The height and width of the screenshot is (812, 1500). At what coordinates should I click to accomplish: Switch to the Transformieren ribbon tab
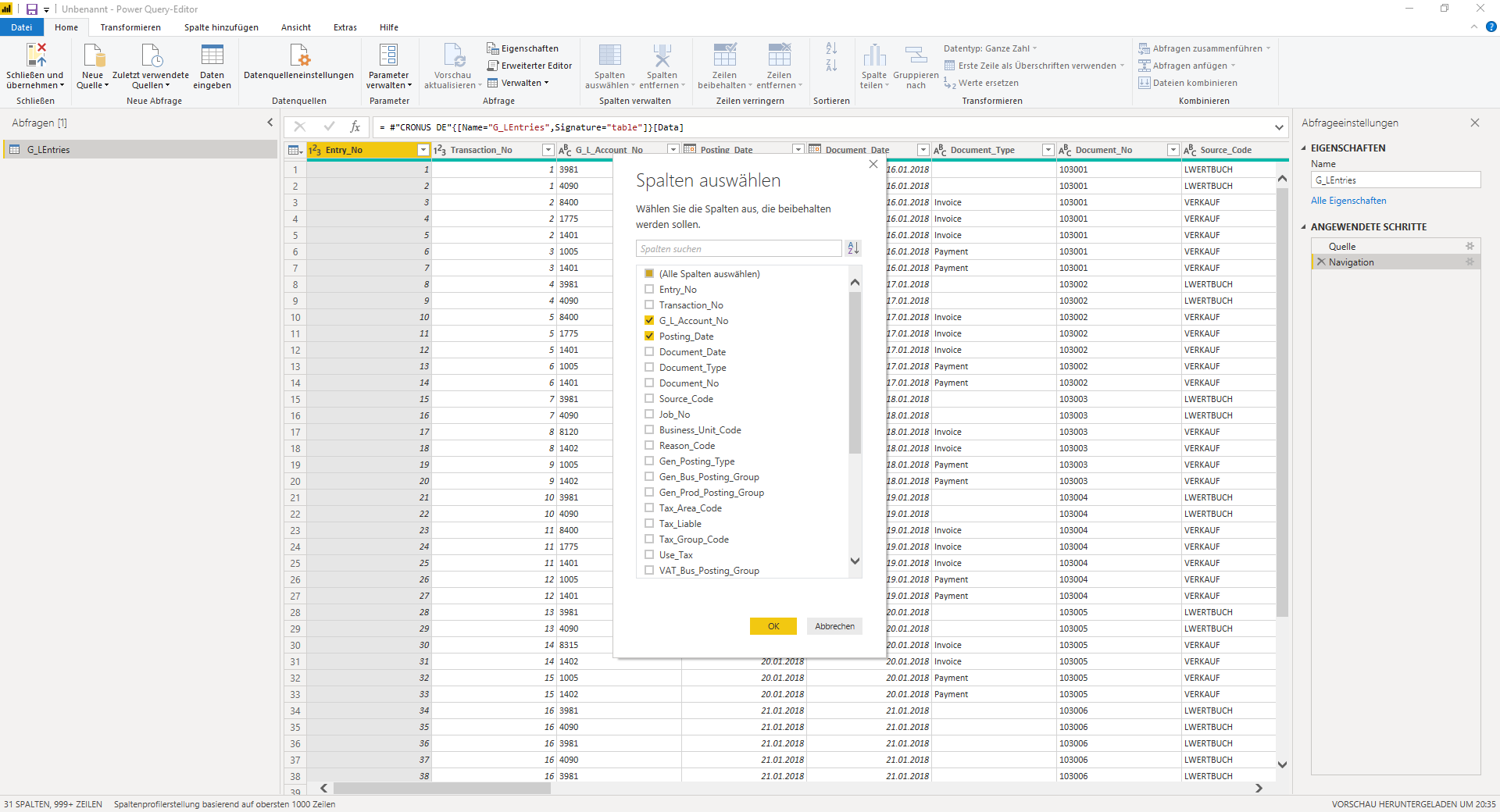pos(130,27)
